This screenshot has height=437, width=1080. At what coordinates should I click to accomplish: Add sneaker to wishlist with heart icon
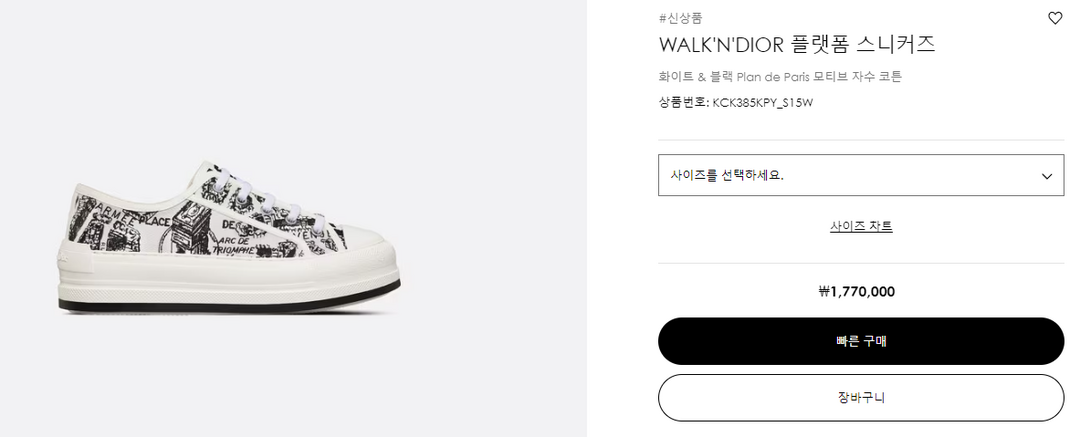[1055, 18]
